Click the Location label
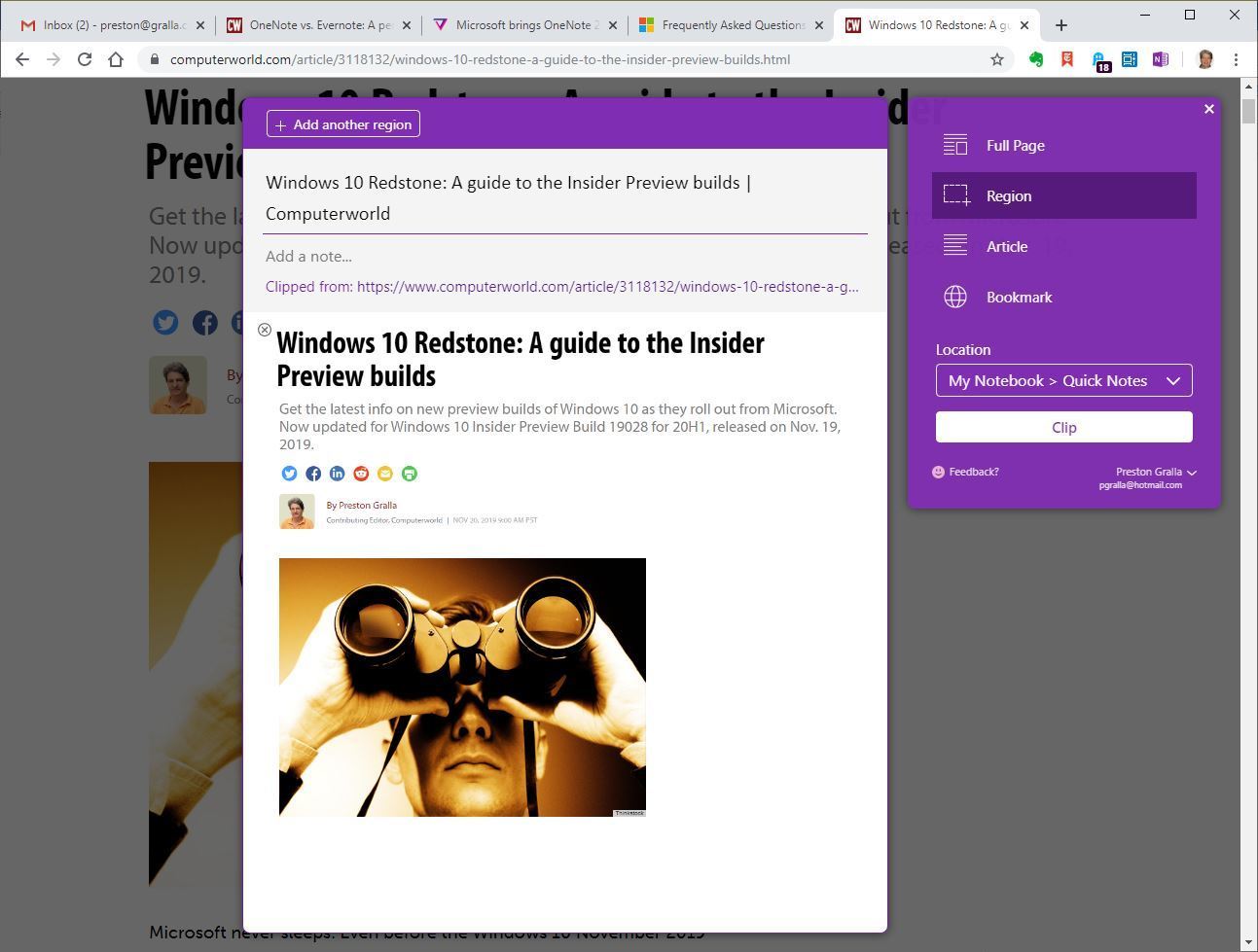Viewport: 1258px width, 952px height. (963, 350)
